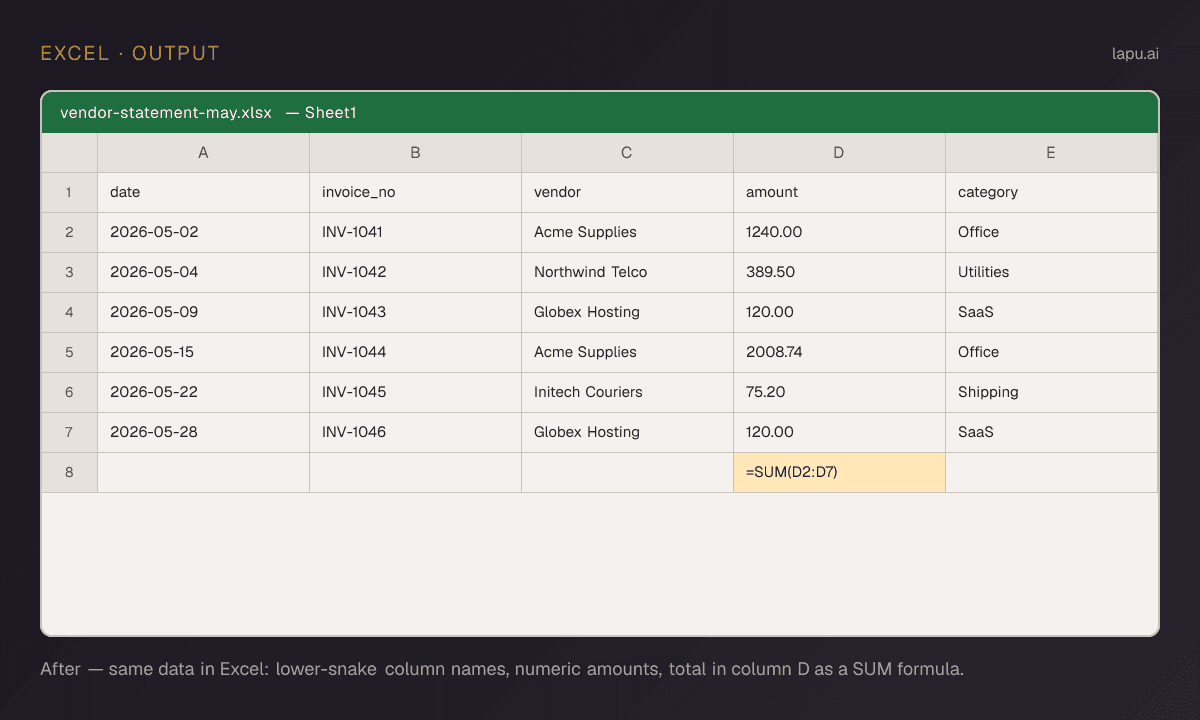1200x720 pixels.
Task: Click the amount 2008.74
Action: (x=840, y=353)
